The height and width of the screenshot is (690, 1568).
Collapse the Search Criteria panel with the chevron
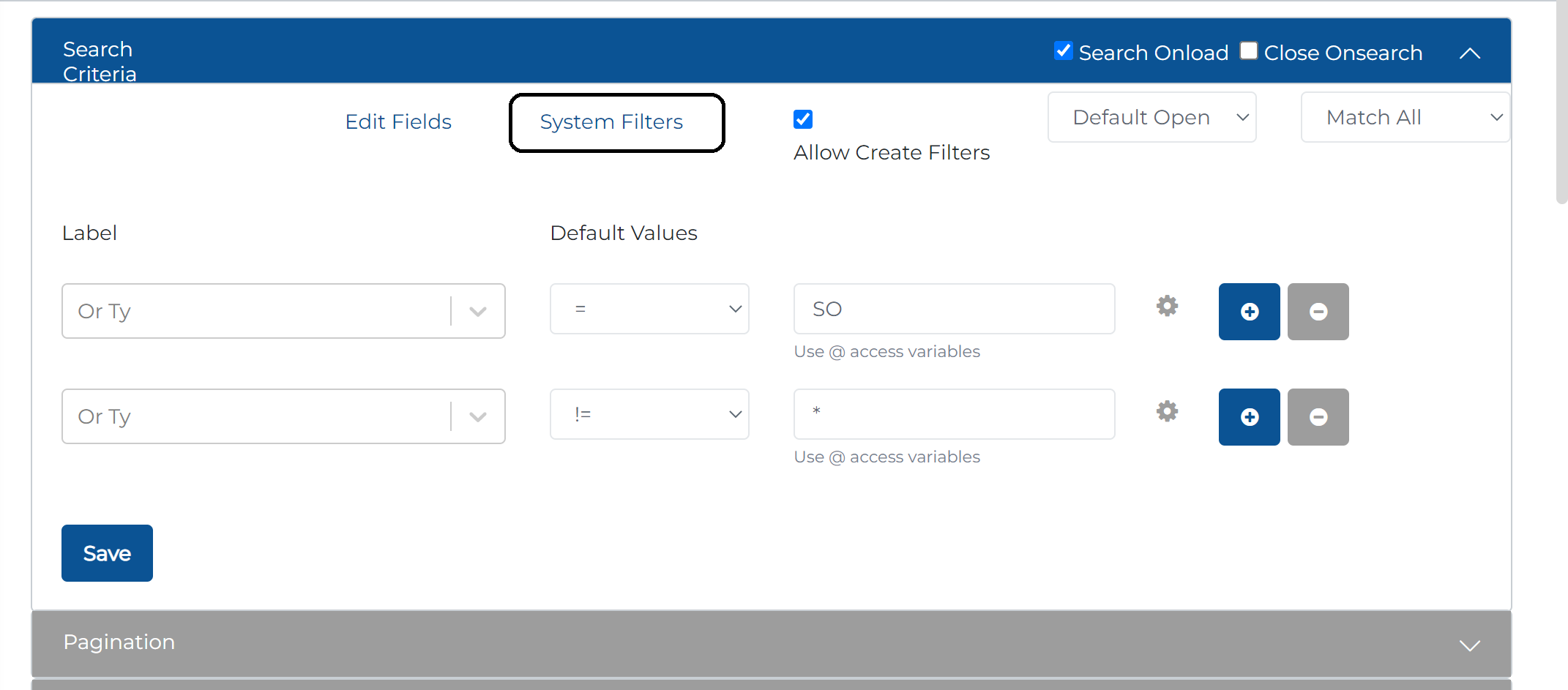tap(1469, 53)
